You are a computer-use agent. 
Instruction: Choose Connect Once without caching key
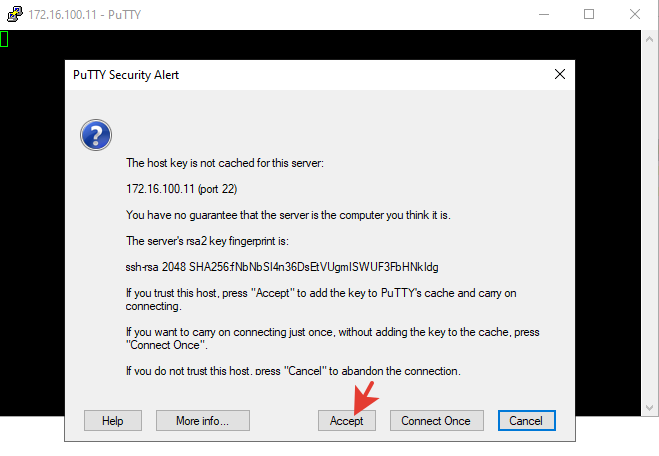pyautogui.click(x=436, y=421)
